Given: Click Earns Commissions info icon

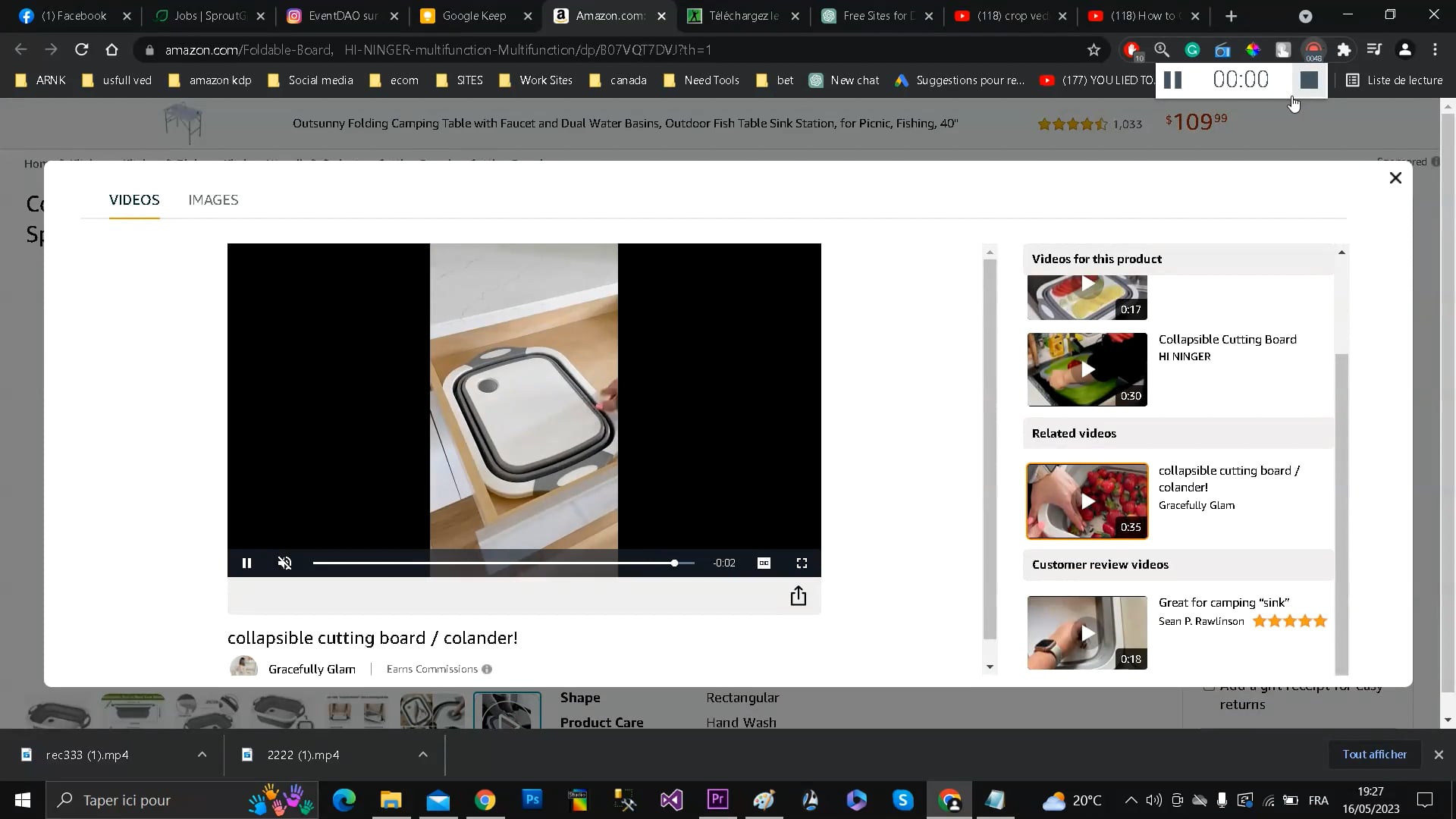Looking at the screenshot, I should (x=487, y=670).
